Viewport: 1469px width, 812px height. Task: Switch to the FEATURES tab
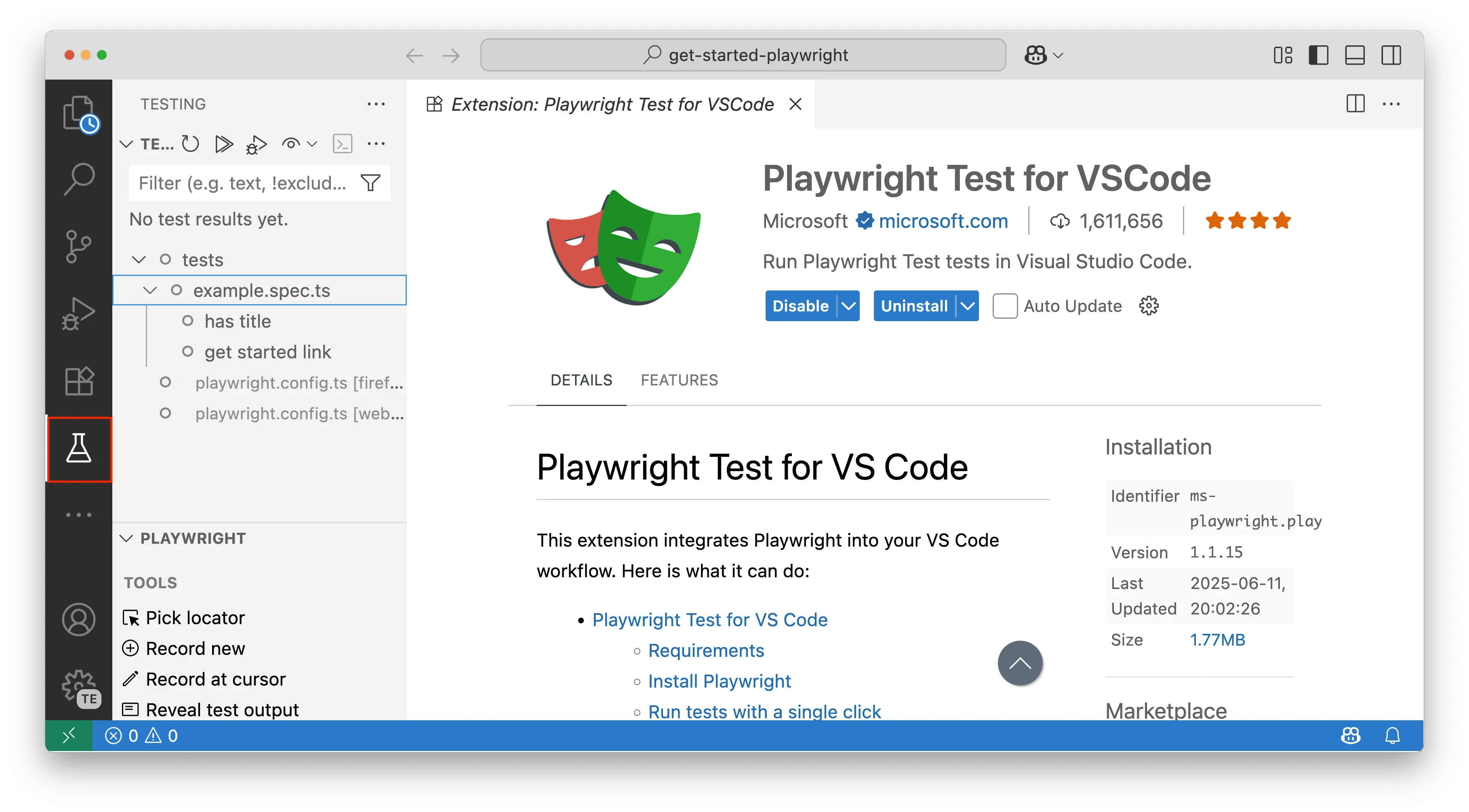(x=679, y=380)
